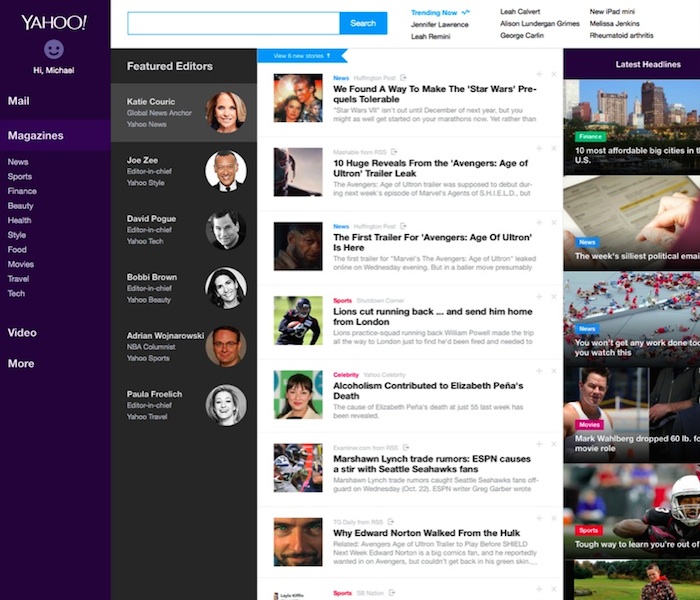Dismiss the Edward Norton Hulk story
700x600 pixels.
point(554,518)
